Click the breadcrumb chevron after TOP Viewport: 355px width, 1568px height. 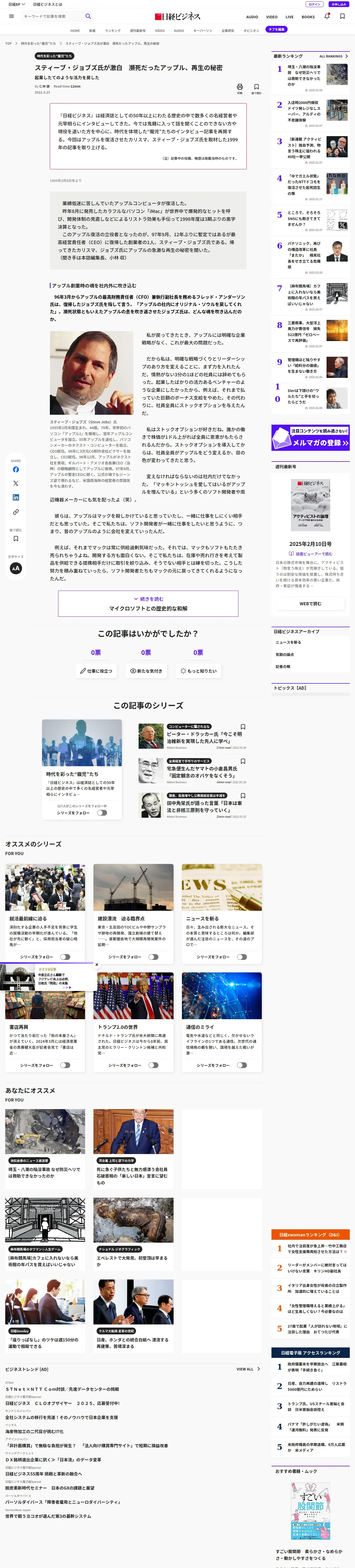pyautogui.click(x=16, y=43)
